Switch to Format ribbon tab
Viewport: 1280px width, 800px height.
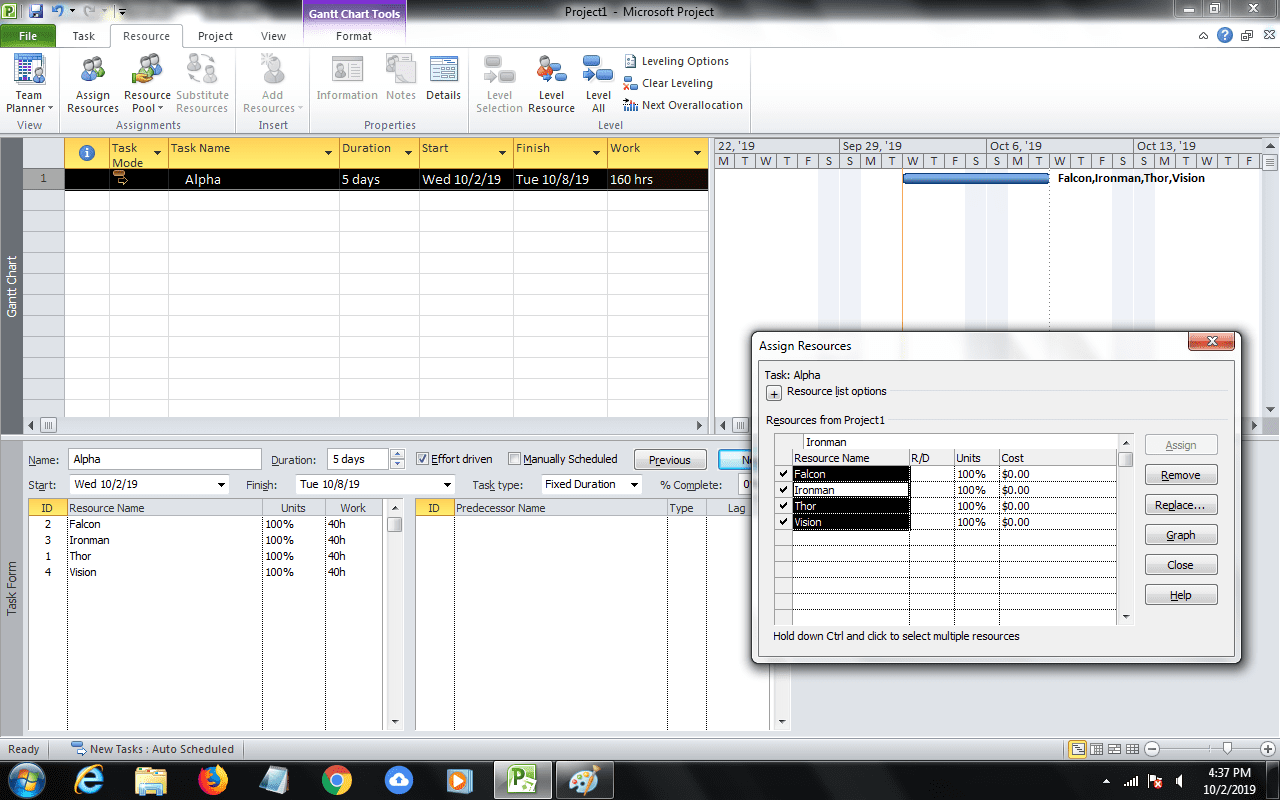click(x=354, y=36)
